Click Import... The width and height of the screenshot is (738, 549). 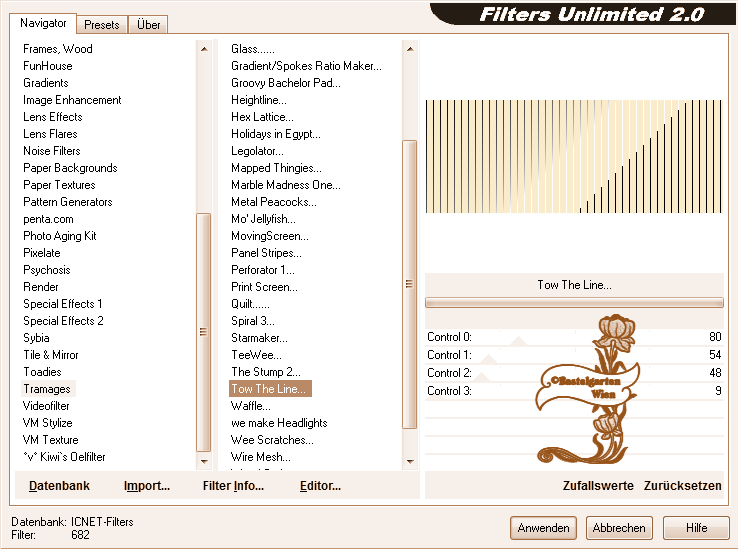pos(147,485)
